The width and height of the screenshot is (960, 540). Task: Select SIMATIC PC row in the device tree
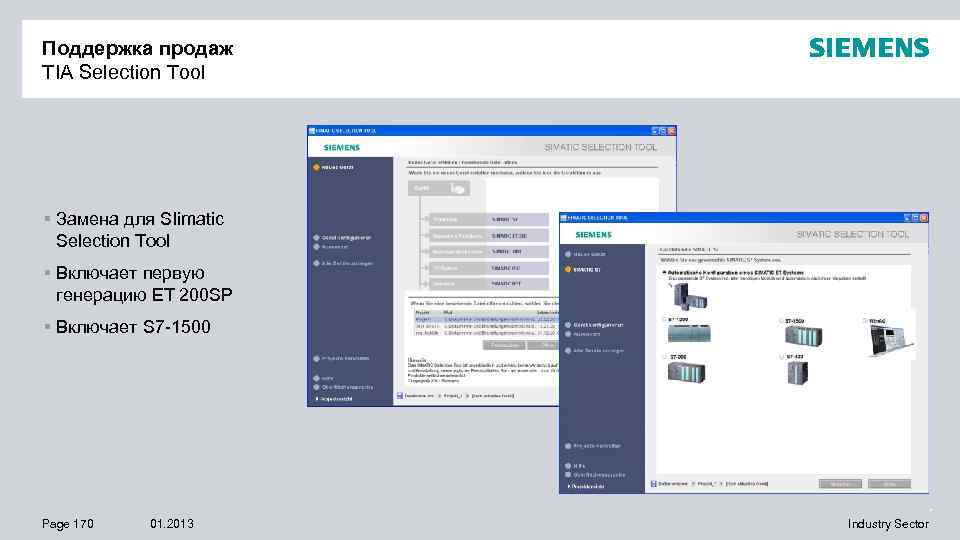(489, 268)
